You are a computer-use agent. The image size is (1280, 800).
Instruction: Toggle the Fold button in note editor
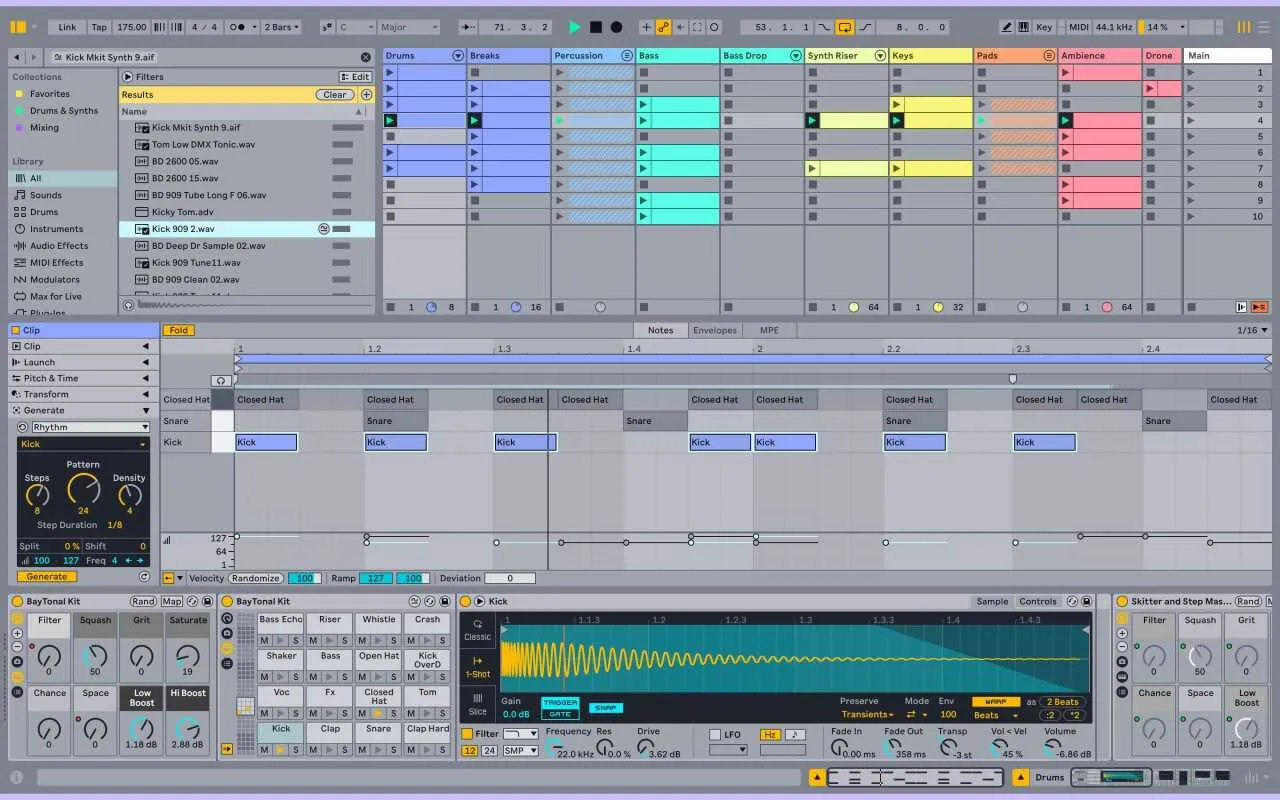click(178, 330)
